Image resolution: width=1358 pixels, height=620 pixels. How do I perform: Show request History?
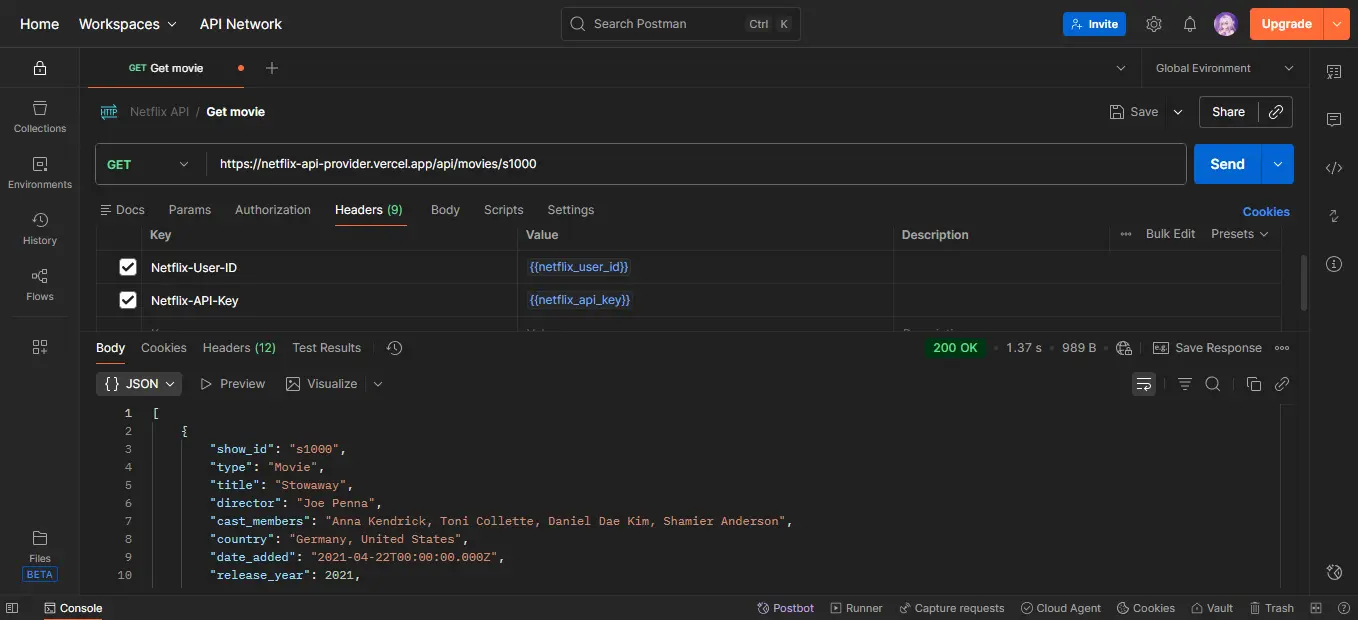tap(39, 222)
